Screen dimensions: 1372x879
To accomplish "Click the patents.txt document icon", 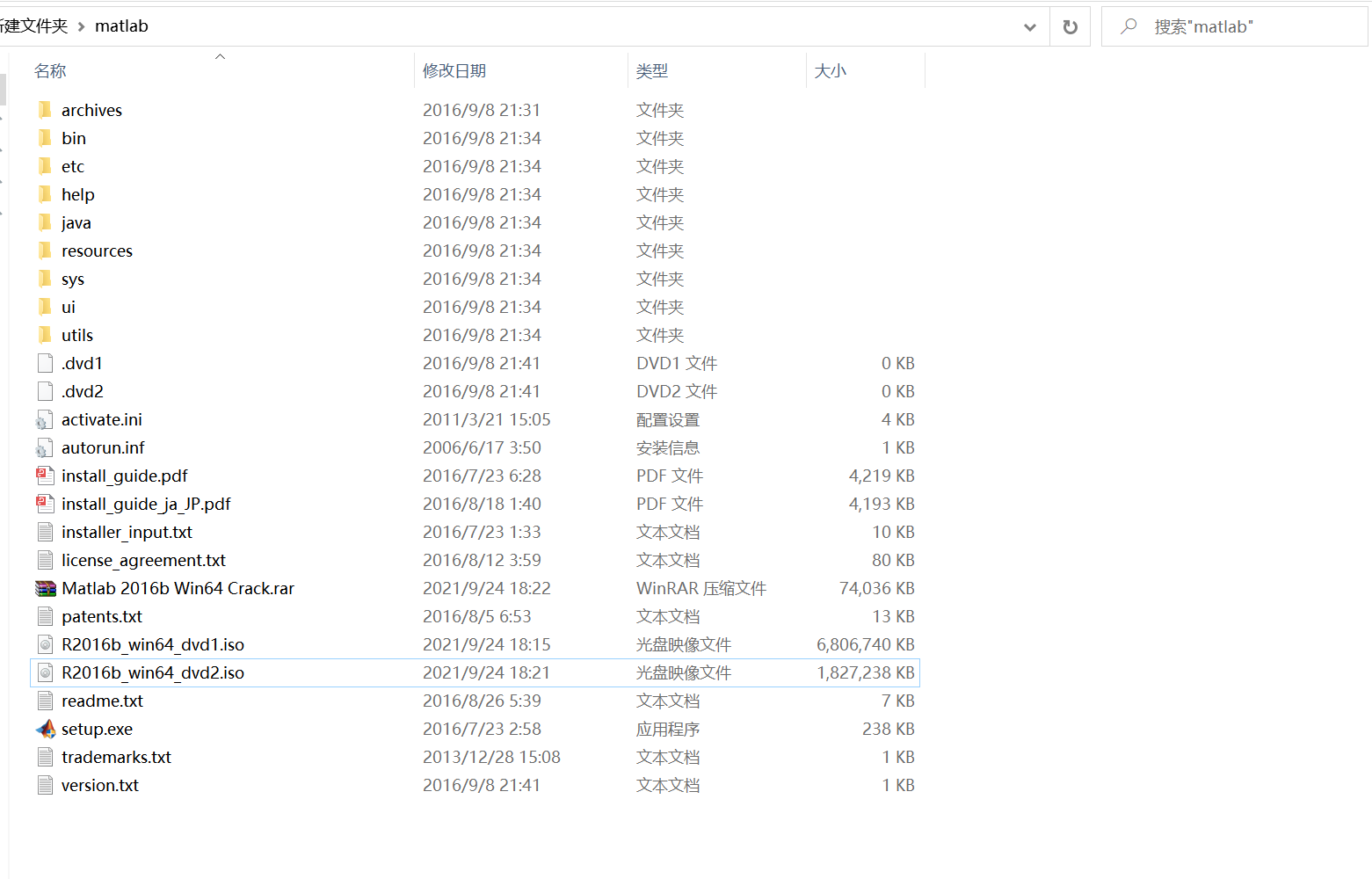I will [x=45, y=616].
